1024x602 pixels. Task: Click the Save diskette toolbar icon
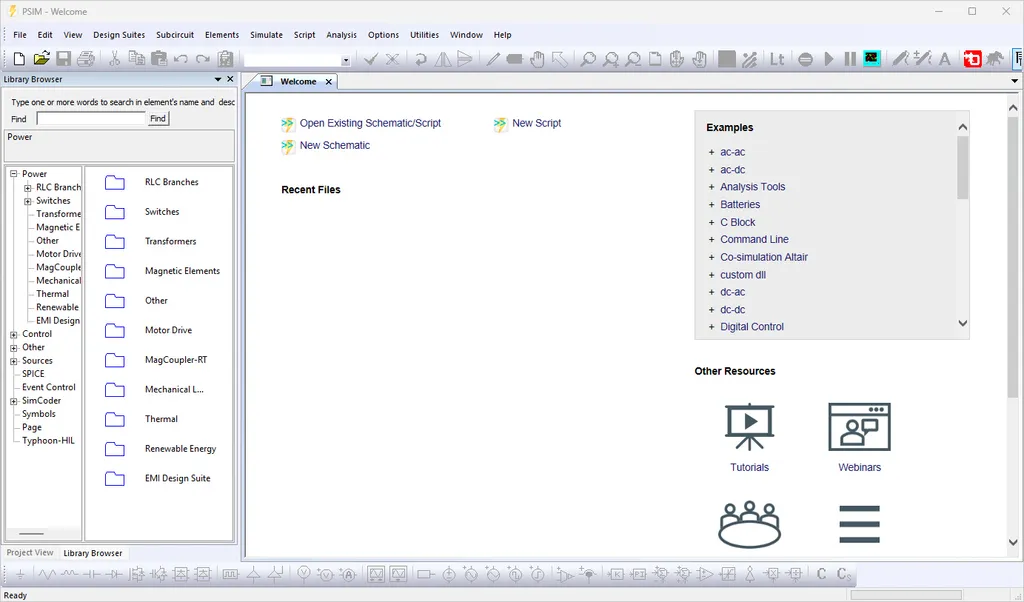click(x=63, y=59)
